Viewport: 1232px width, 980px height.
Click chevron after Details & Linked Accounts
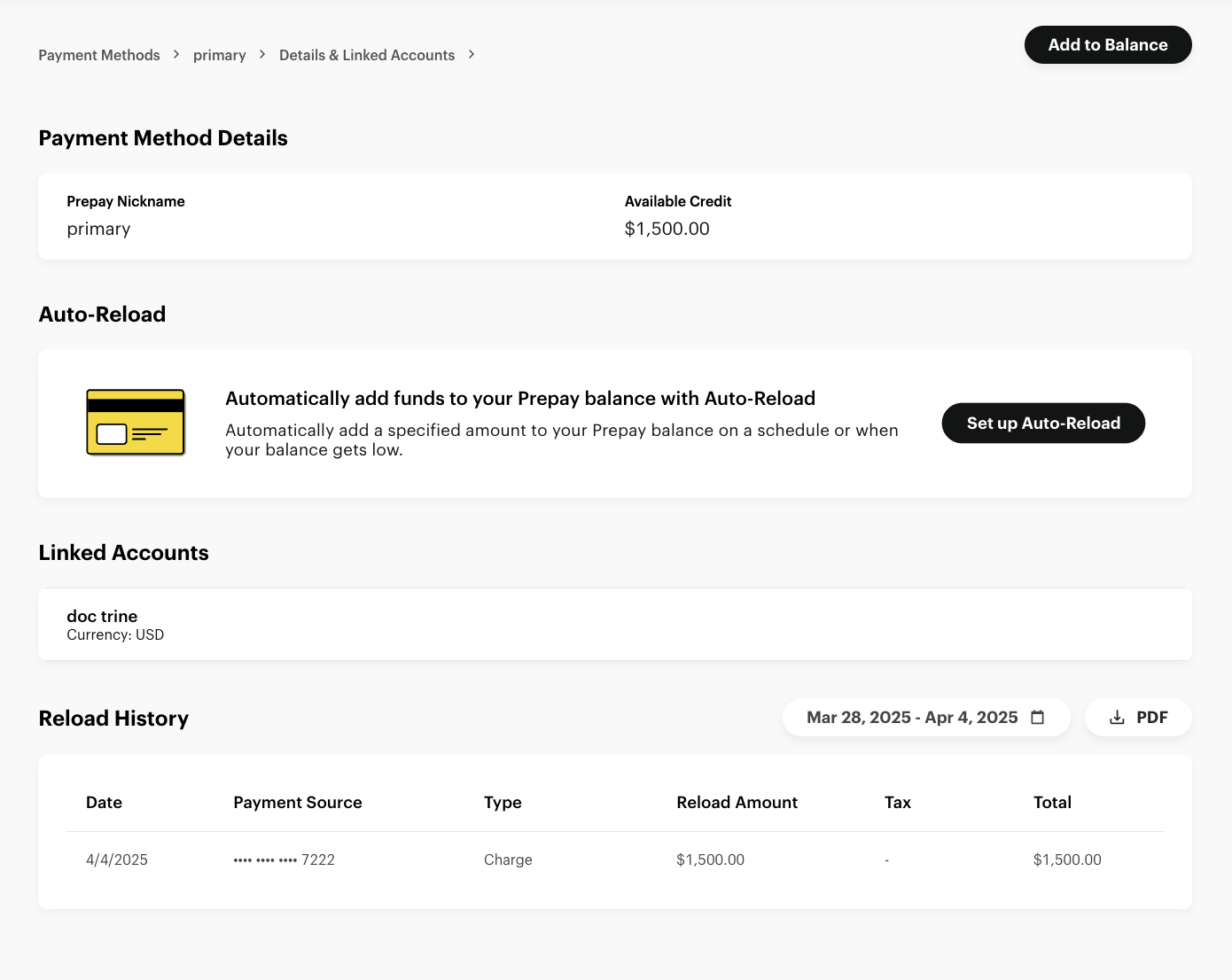pos(472,55)
